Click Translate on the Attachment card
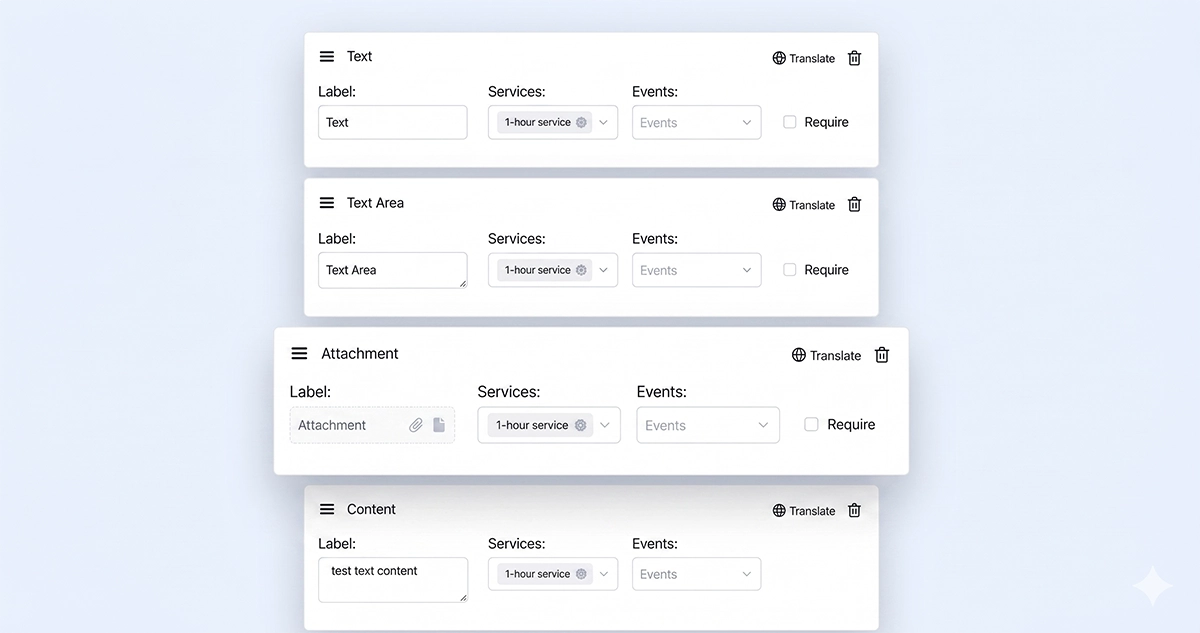 tap(826, 355)
